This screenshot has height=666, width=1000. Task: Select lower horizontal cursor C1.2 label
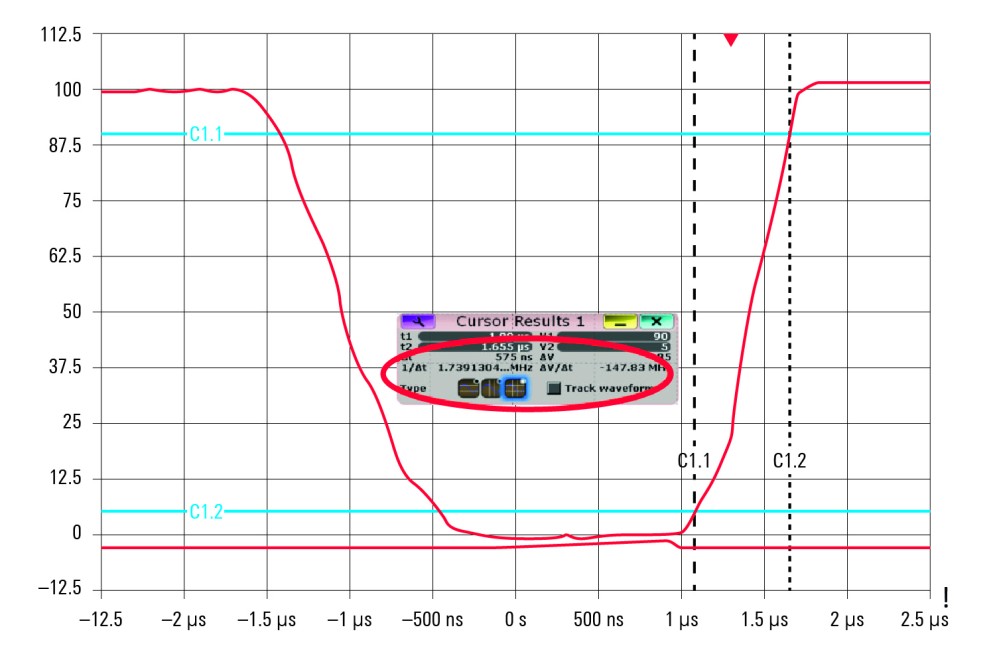pyautogui.click(x=205, y=511)
